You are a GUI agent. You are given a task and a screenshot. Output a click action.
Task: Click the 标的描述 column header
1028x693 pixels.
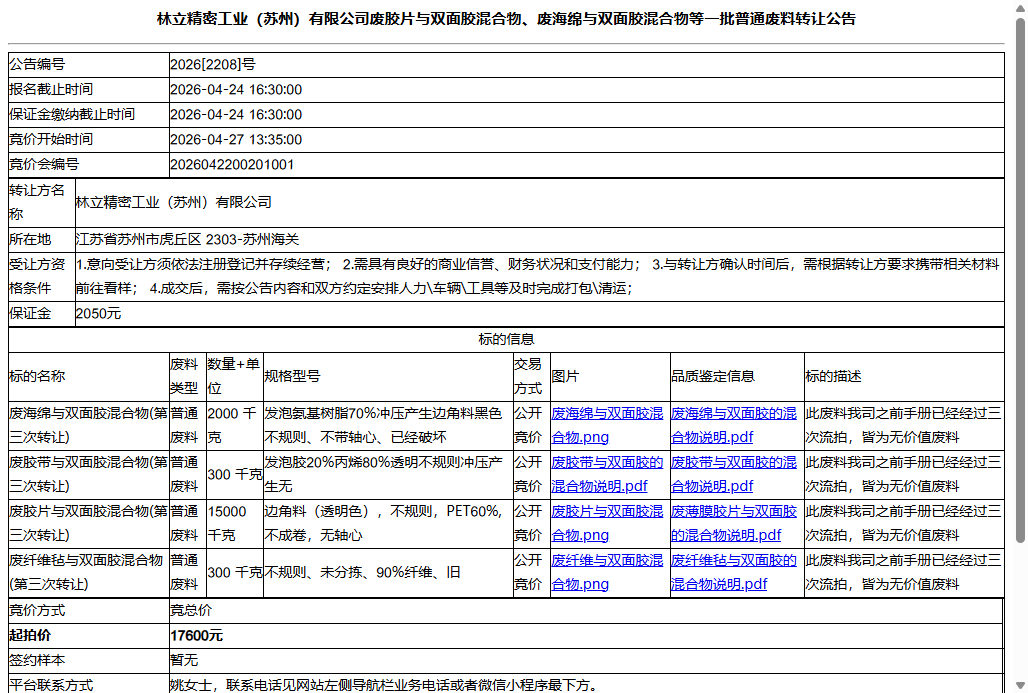(833, 376)
